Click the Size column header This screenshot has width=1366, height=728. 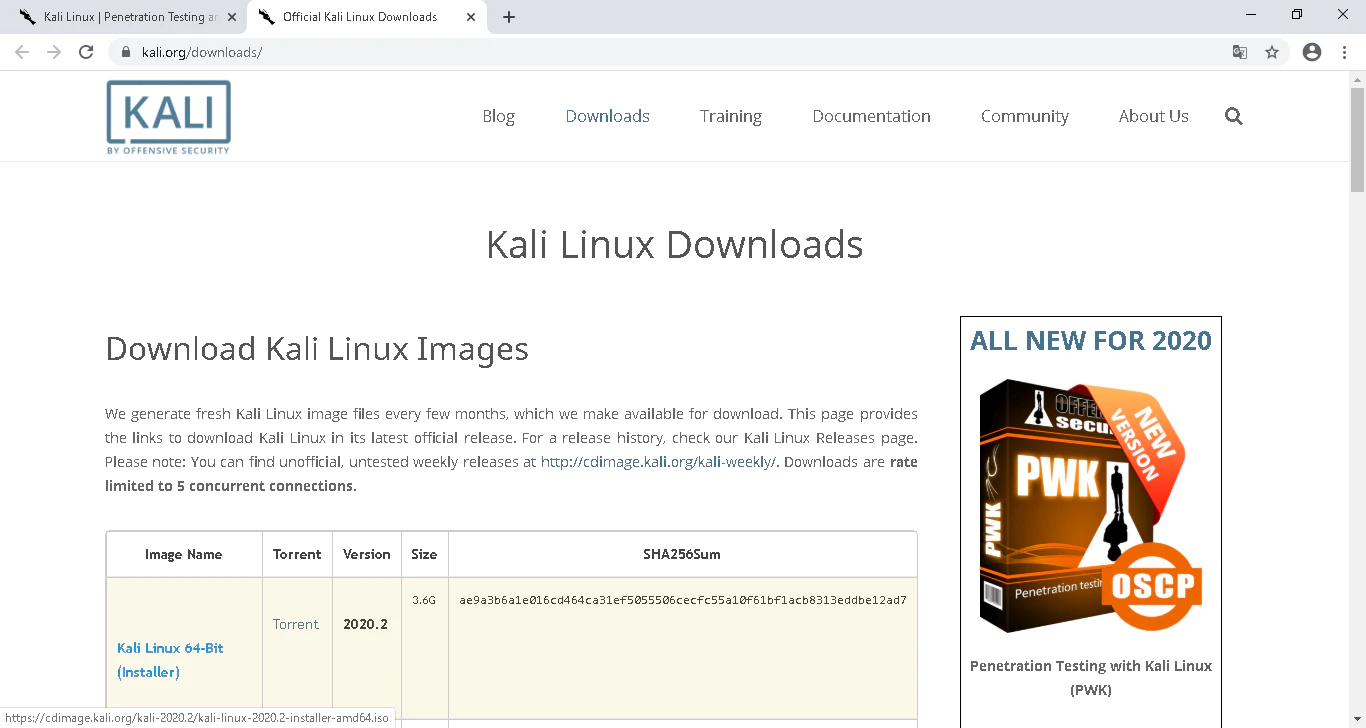pyautogui.click(x=424, y=554)
